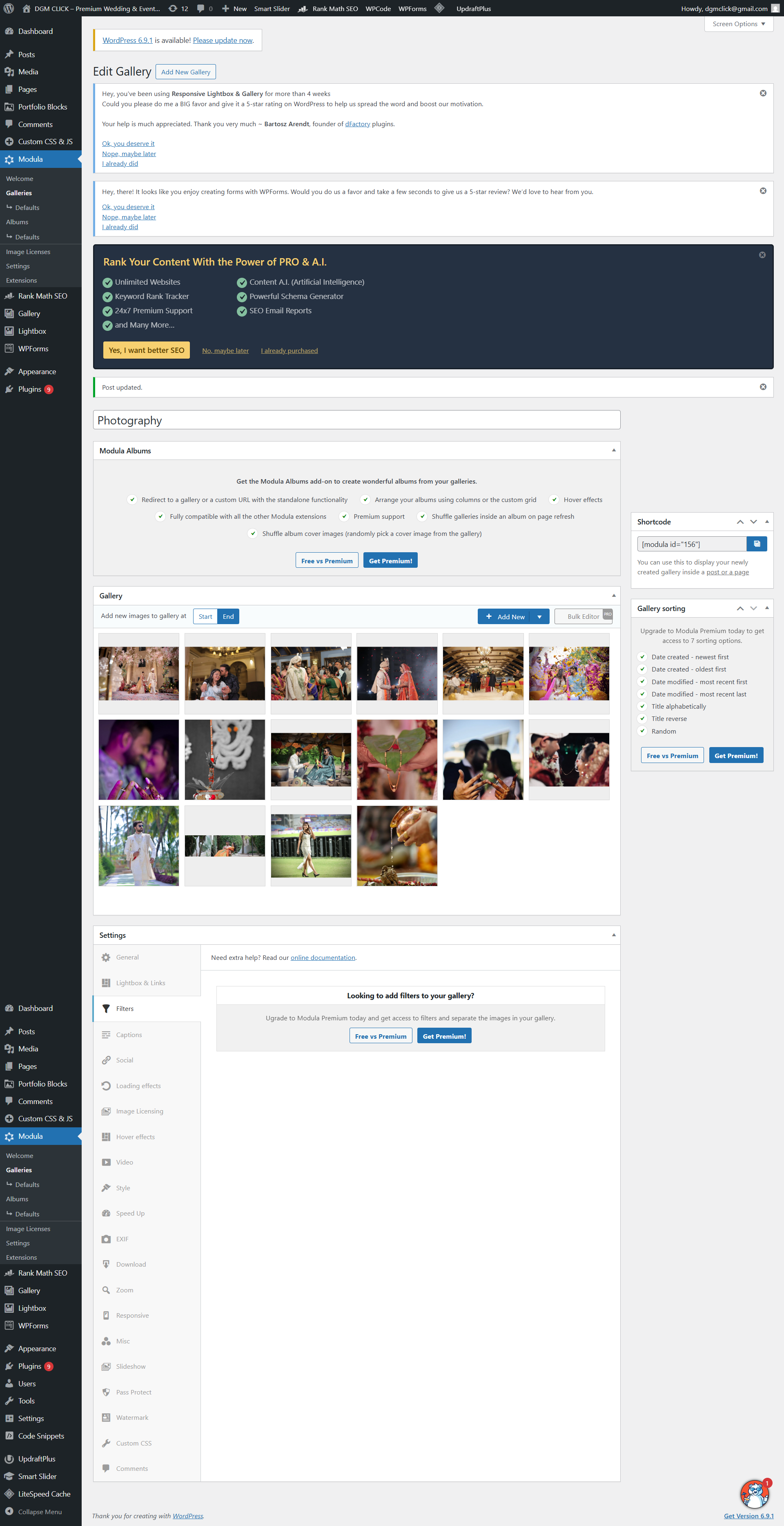Viewport: 784px width, 1526px height.
Task: Select the first gallery image thumbnail
Action: (138, 674)
